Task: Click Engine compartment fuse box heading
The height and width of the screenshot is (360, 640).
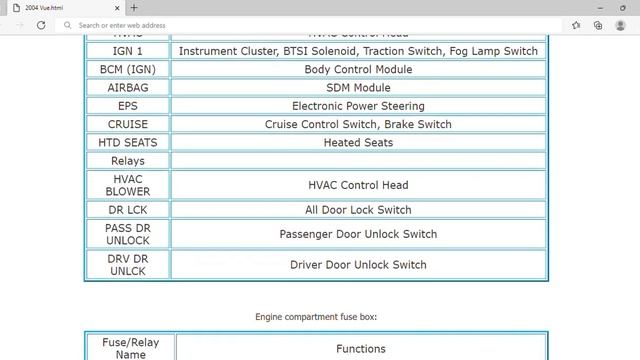Action: (316, 317)
